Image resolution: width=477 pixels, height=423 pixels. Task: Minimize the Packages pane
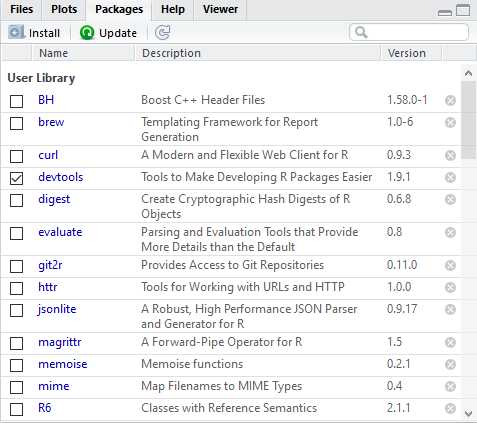click(445, 12)
